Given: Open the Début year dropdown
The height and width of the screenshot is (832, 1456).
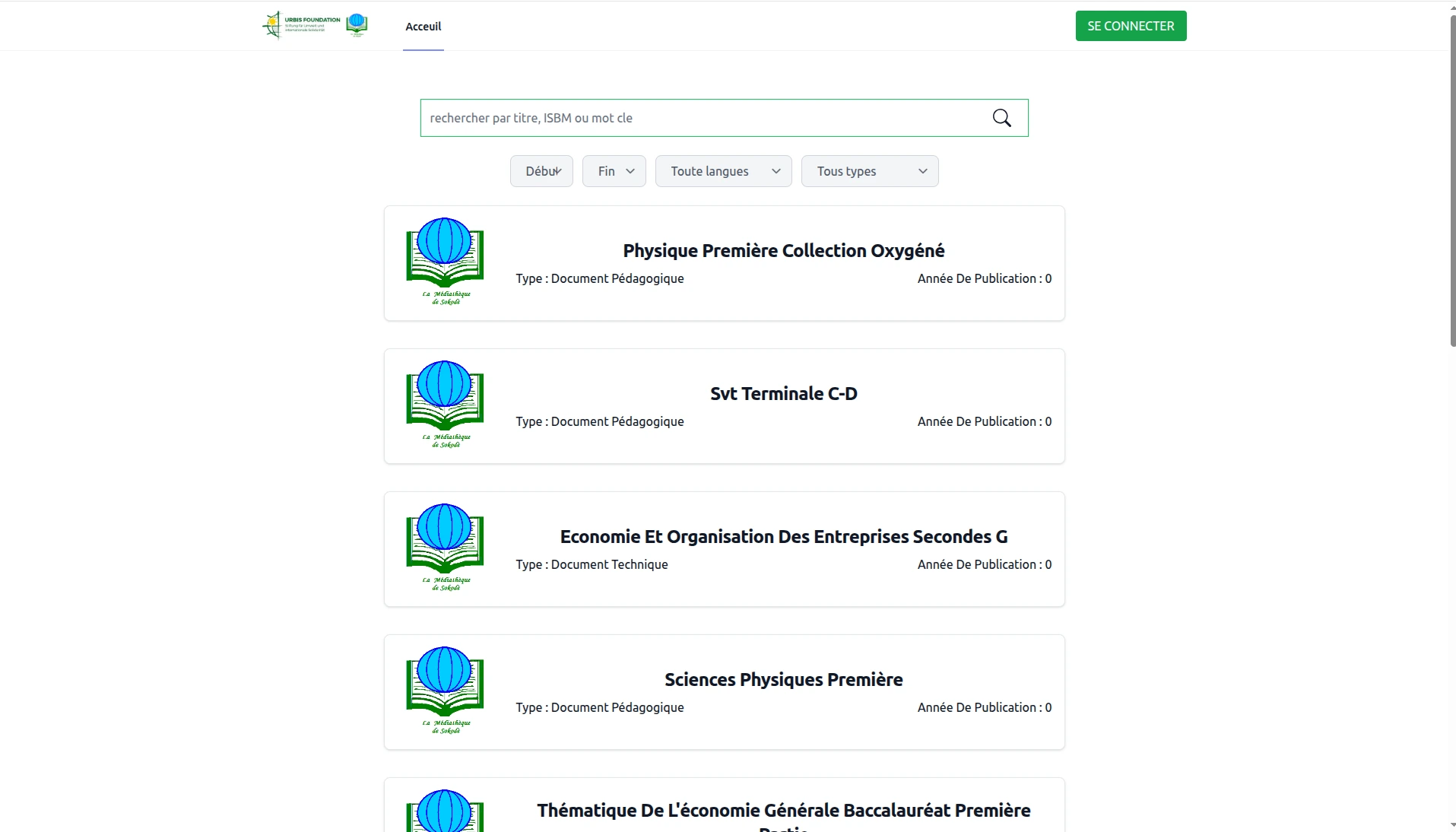Looking at the screenshot, I should tap(541, 171).
